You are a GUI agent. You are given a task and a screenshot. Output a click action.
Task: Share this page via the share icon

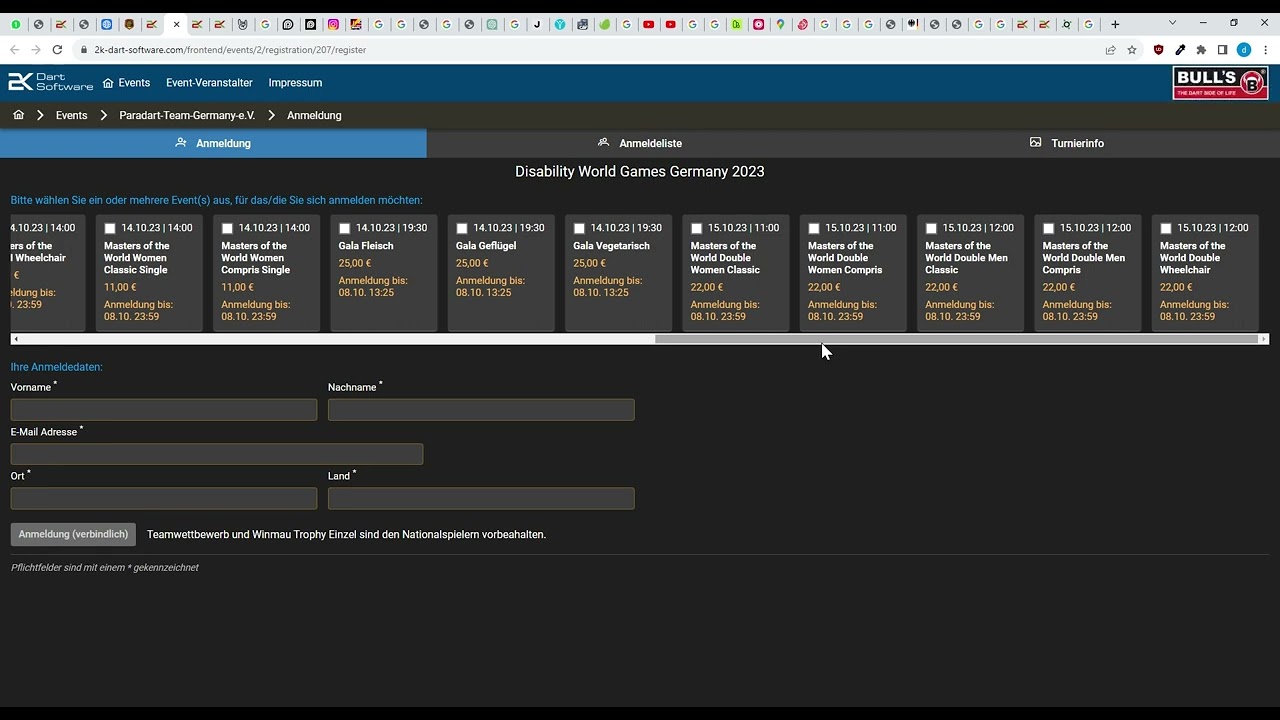[x=1110, y=50]
